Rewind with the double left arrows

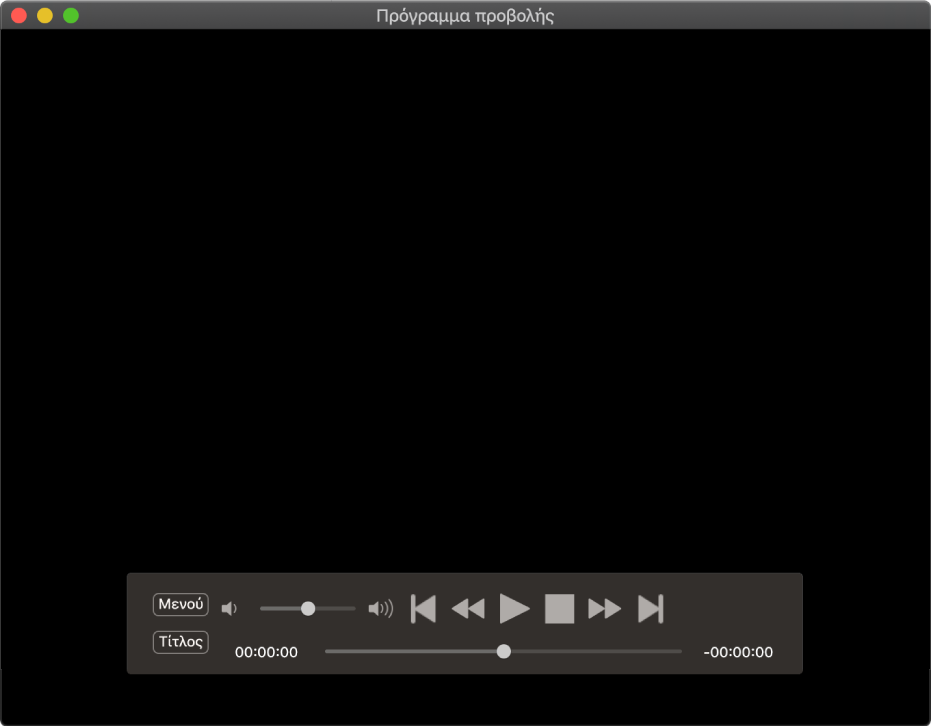(468, 608)
